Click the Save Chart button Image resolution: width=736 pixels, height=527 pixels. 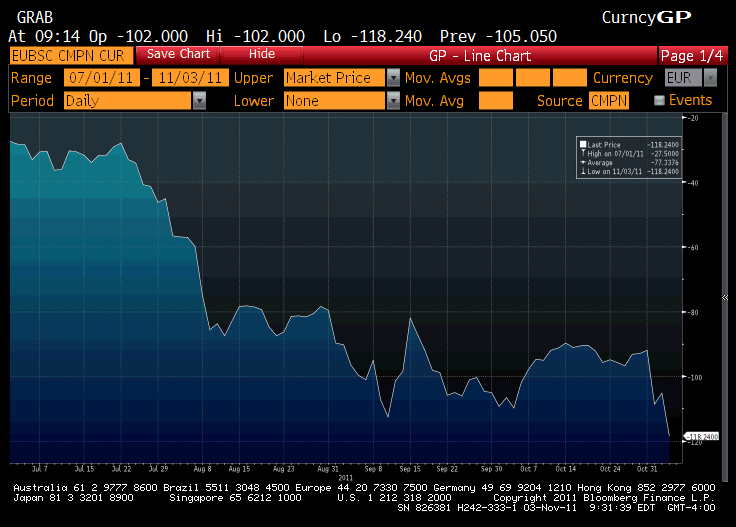coord(178,54)
